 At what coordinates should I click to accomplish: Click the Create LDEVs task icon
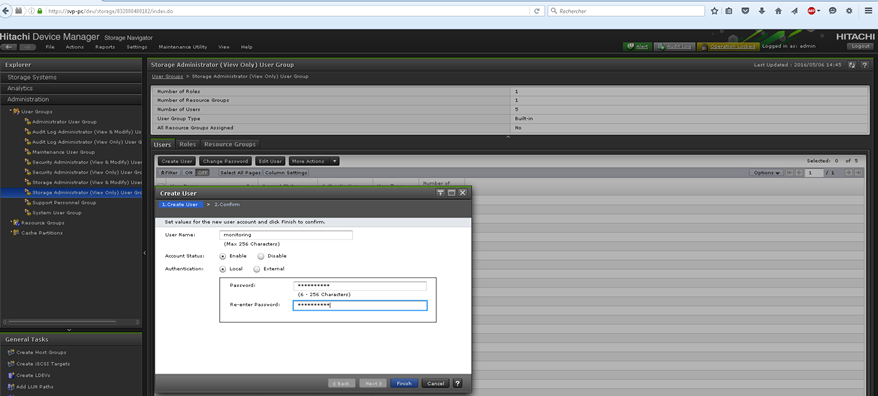coord(11,375)
